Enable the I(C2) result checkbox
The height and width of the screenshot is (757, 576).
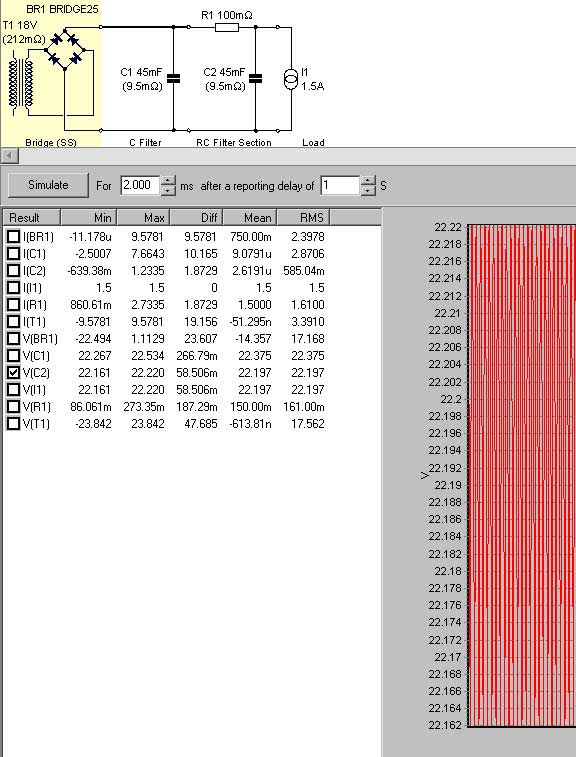(14, 270)
